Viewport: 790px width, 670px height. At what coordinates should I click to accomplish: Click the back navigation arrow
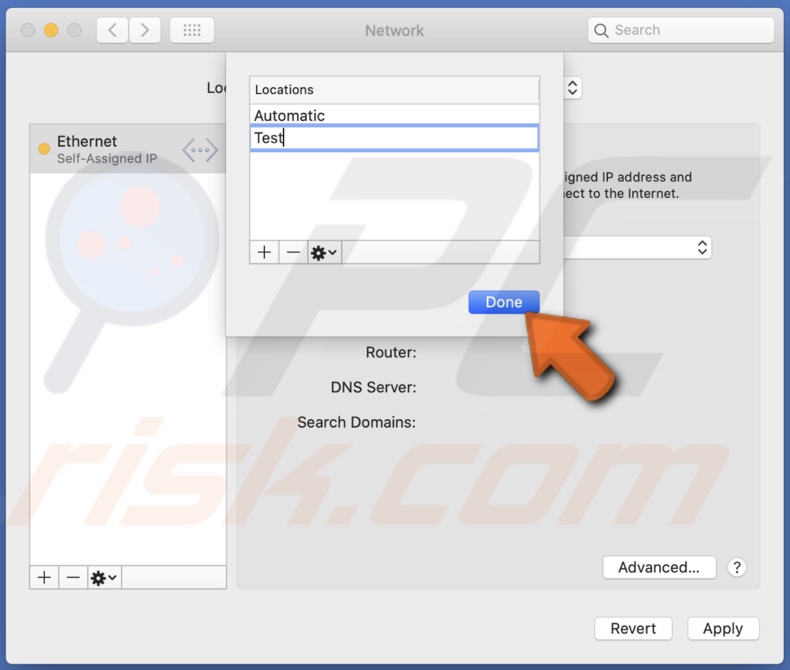pyautogui.click(x=112, y=30)
